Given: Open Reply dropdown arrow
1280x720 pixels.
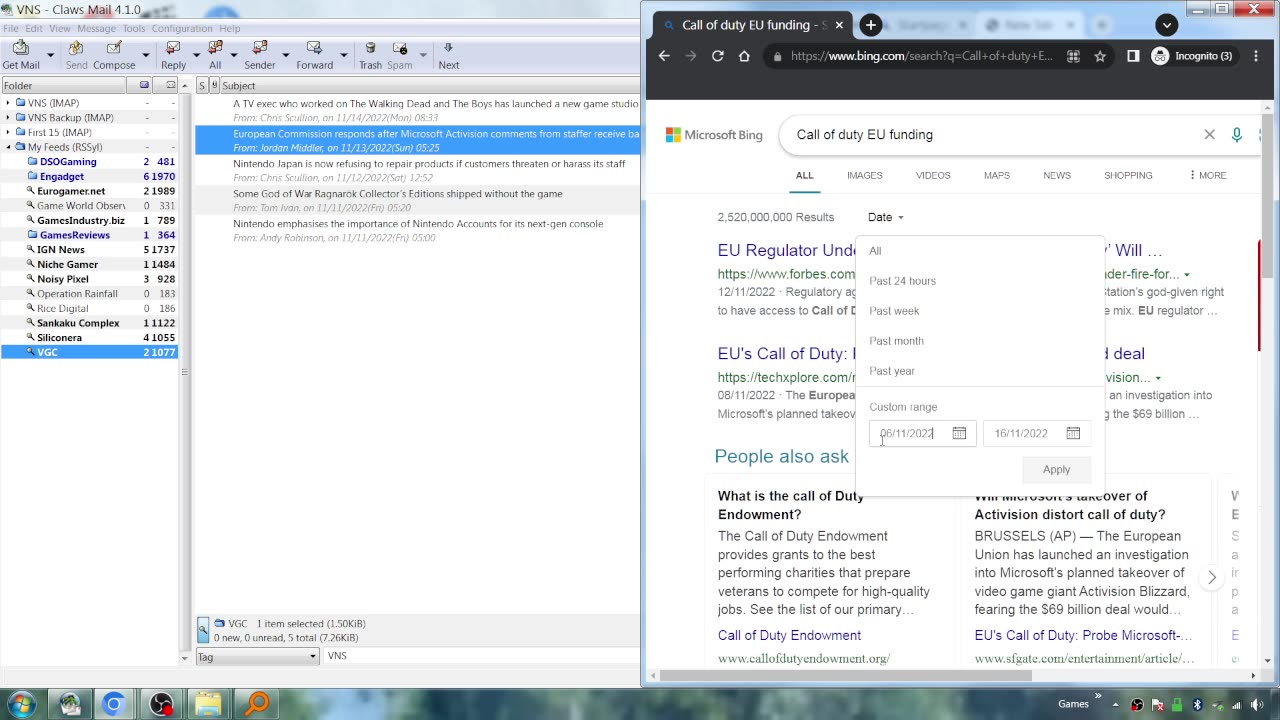Looking at the screenshot, I should coord(196,55).
